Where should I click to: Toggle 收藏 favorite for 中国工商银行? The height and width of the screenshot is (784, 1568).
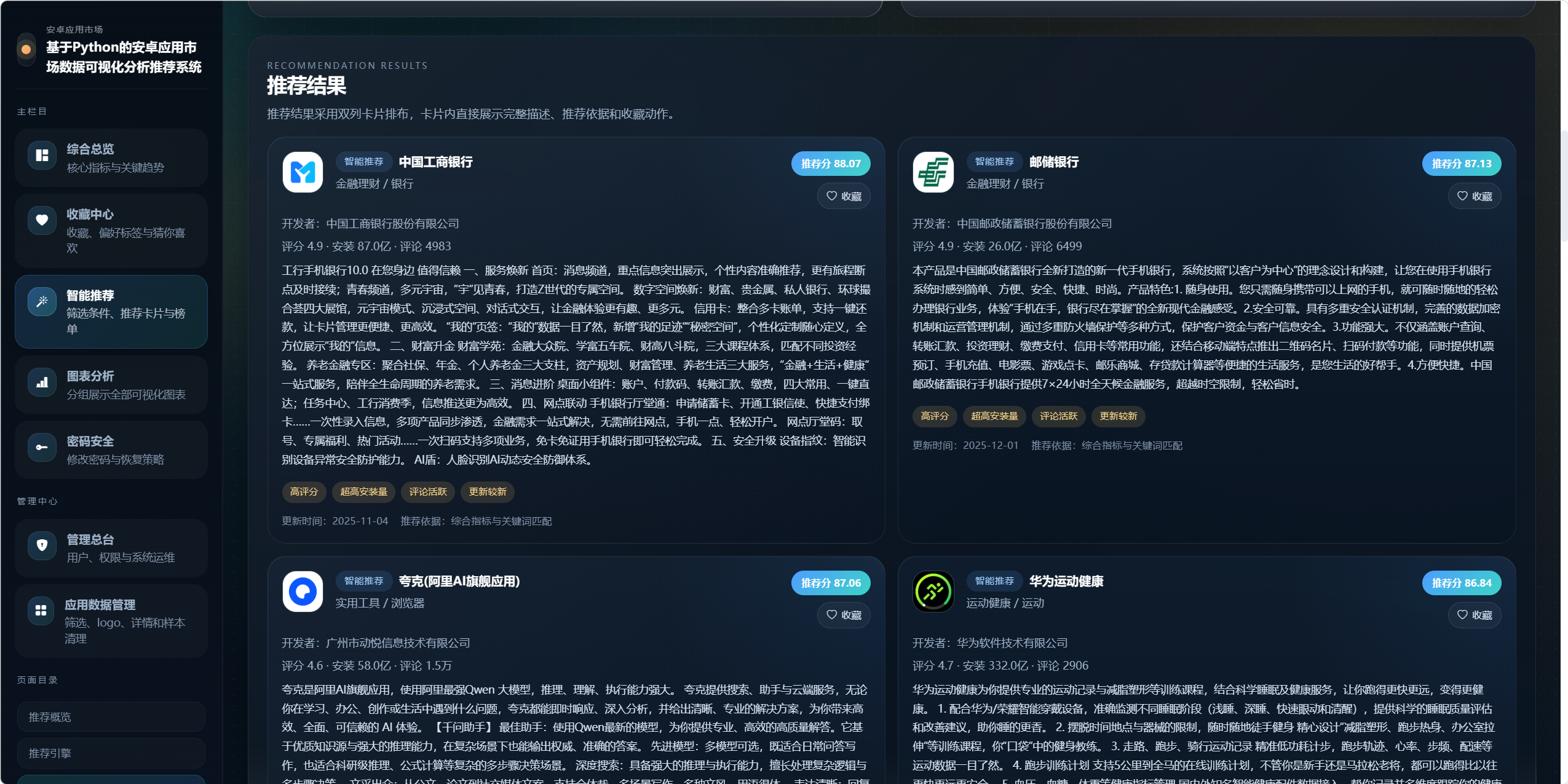pyautogui.click(x=844, y=196)
